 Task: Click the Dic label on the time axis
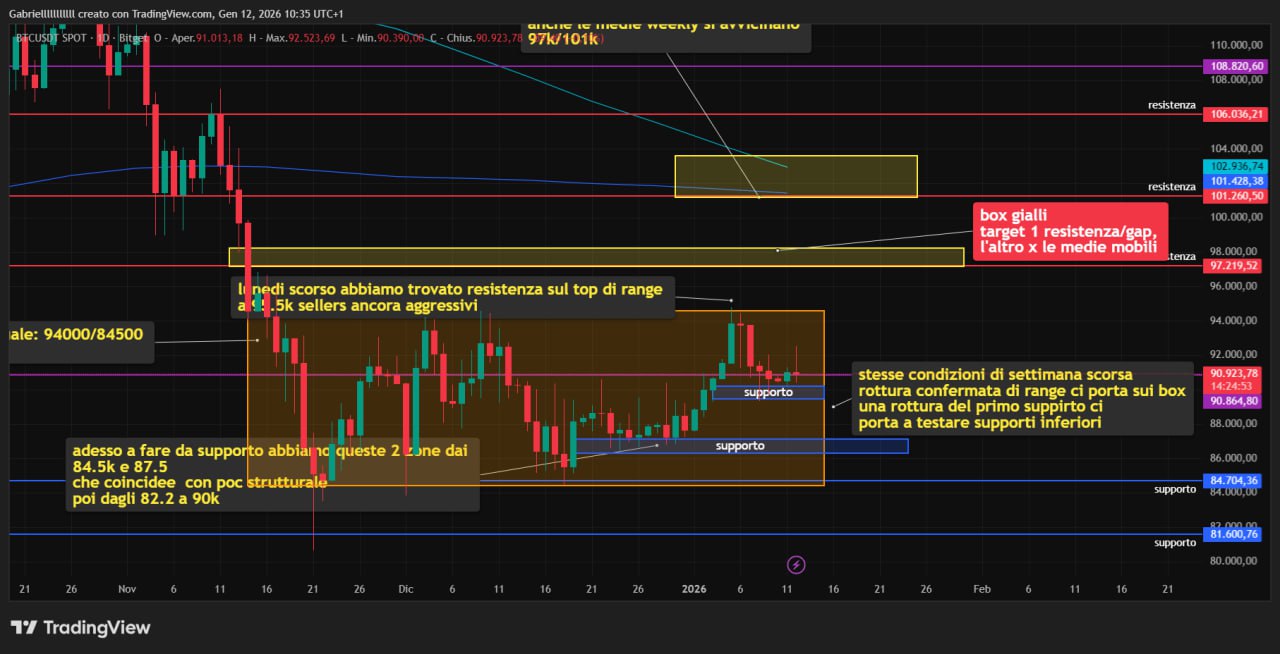[405, 590]
